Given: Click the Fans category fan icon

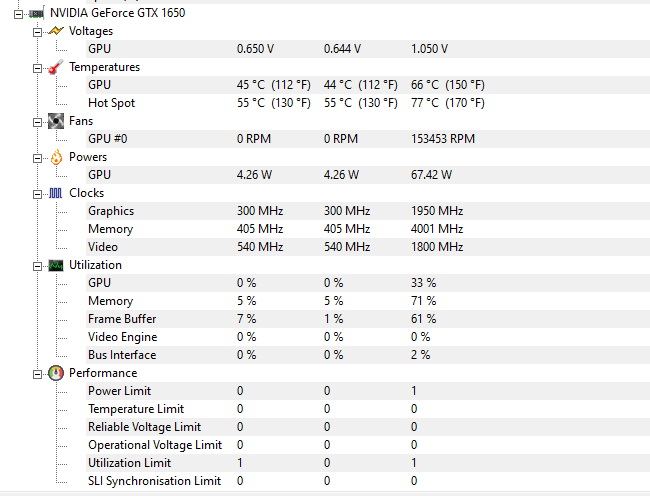Looking at the screenshot, I should 56,121.
